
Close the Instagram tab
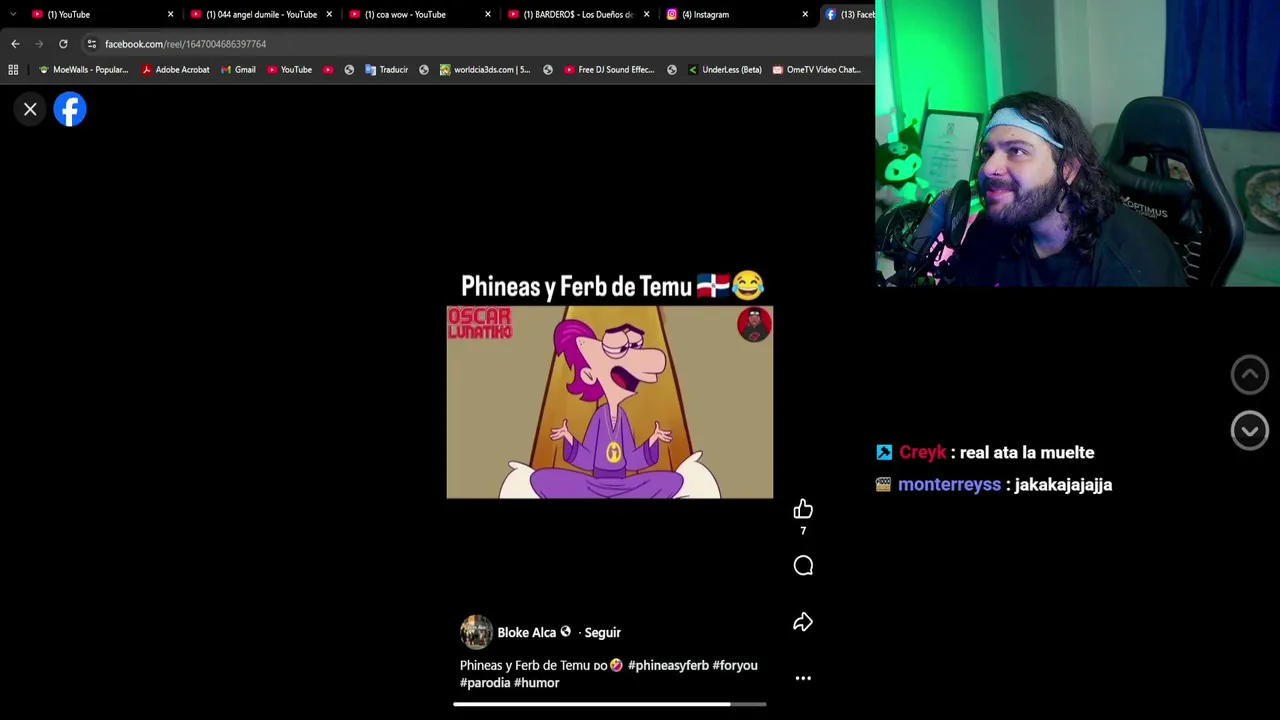[805, 14]
